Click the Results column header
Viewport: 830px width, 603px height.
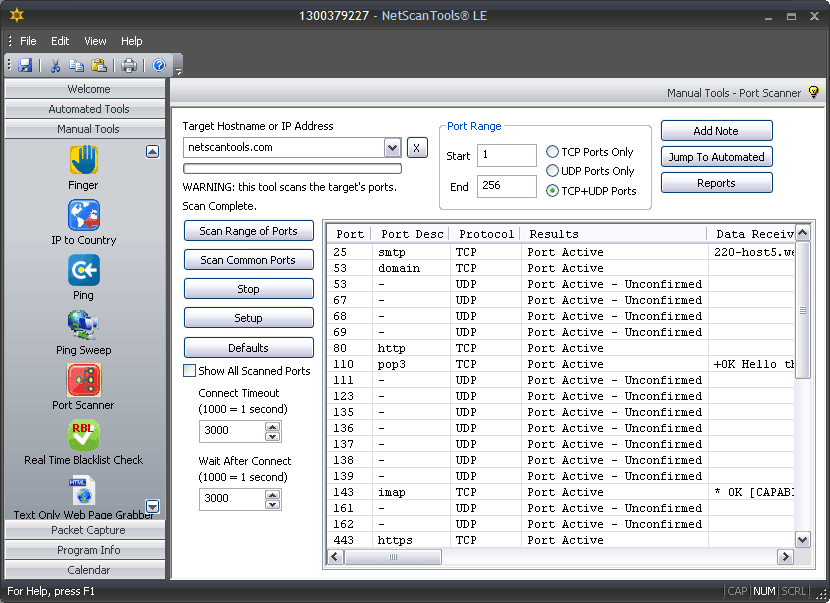pos(614,234)
